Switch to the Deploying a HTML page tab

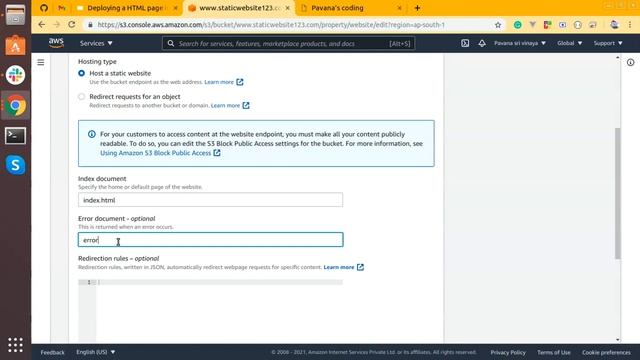click(127, 8)
